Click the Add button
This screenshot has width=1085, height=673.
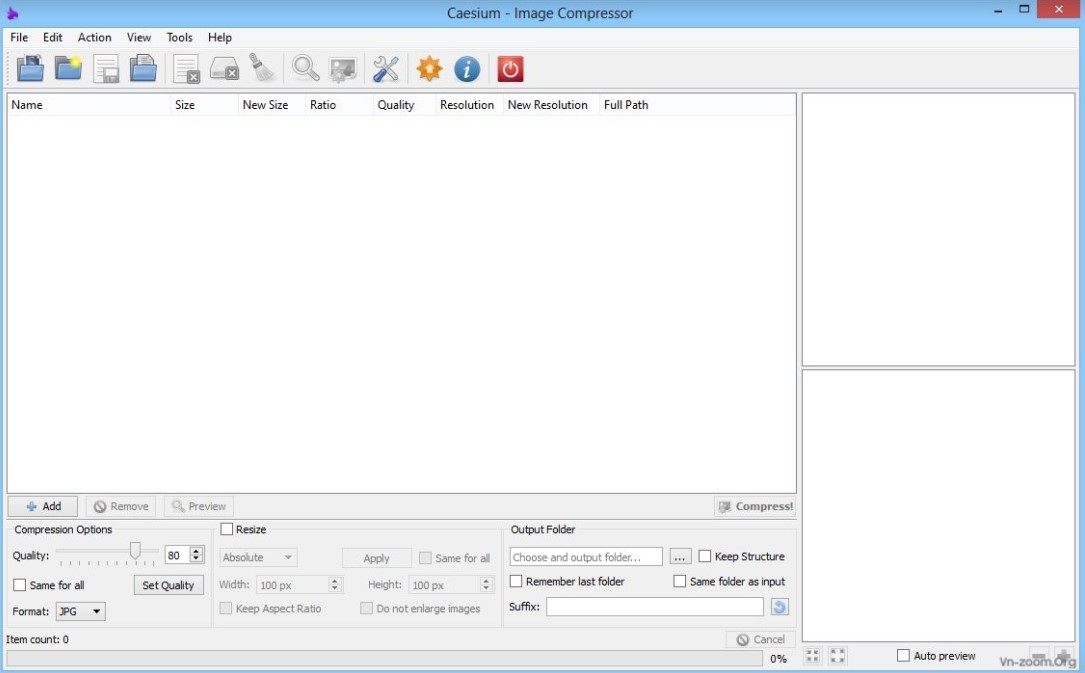(x=43, y=506)
